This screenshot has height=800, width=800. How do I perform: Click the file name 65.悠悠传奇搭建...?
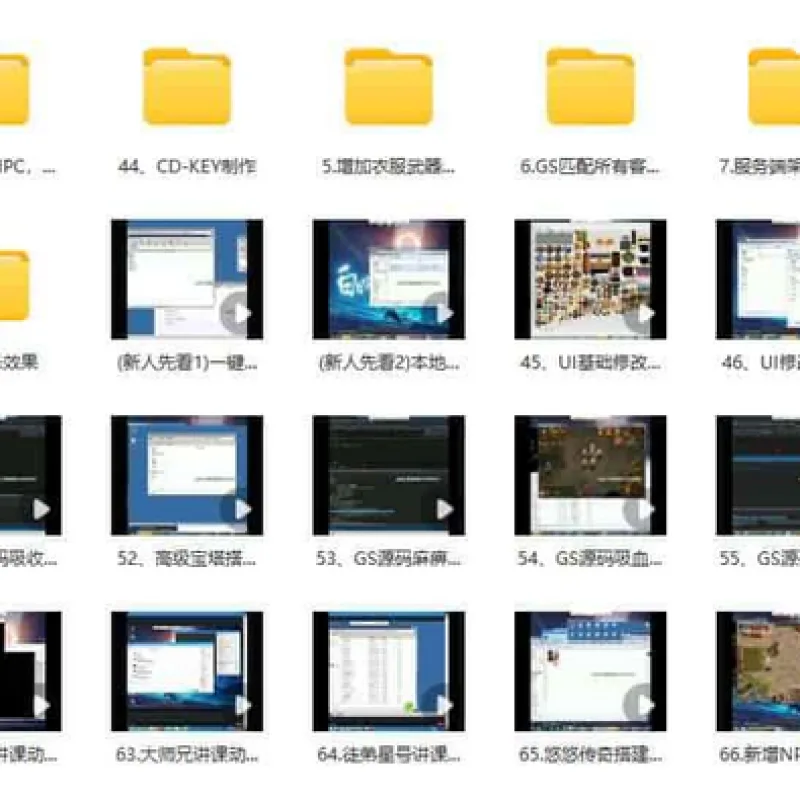click(590, 755)
